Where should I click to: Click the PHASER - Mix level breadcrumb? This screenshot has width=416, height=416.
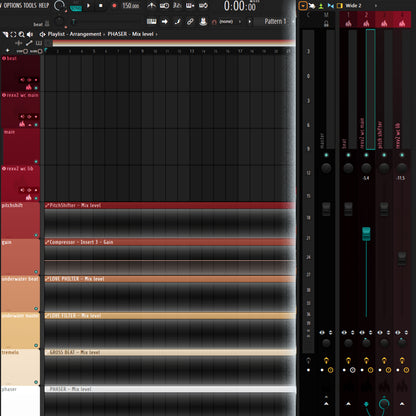click(x=130, y=34)
